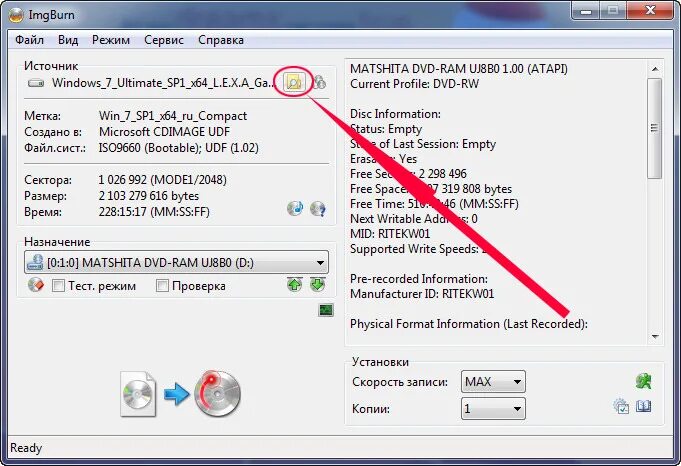This screenshot has width=681, height=466.
Task: Click the search-for-file binoculars icon
Action: 320,82
